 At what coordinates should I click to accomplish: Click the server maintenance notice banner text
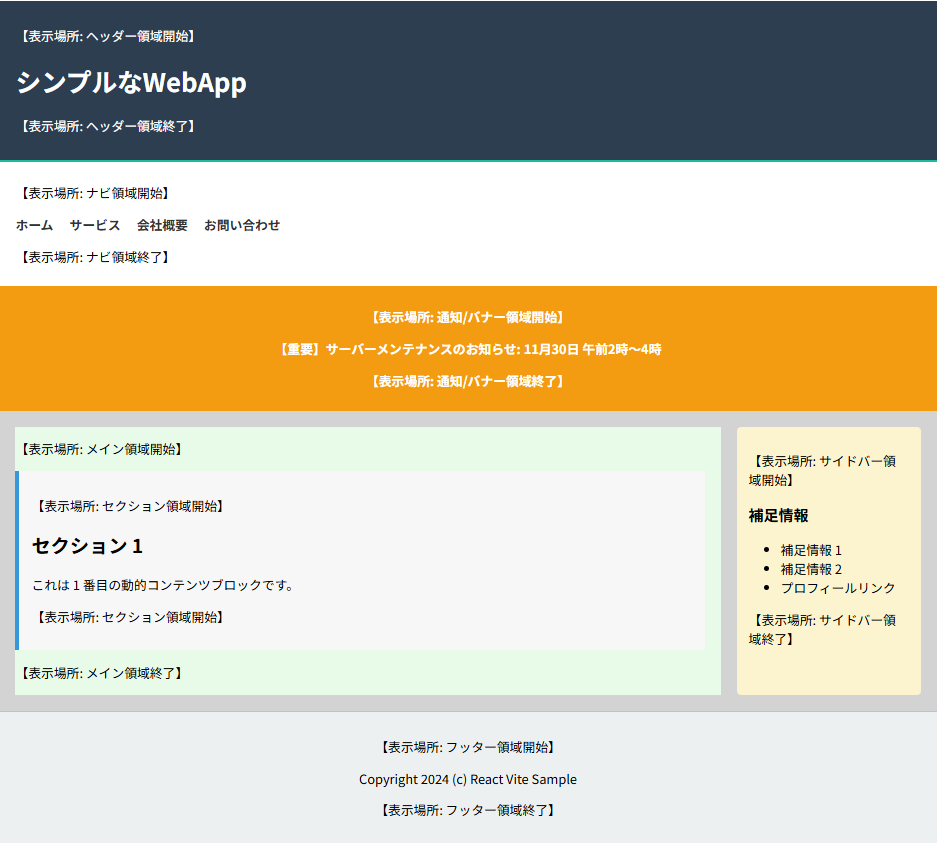point(468,349)
